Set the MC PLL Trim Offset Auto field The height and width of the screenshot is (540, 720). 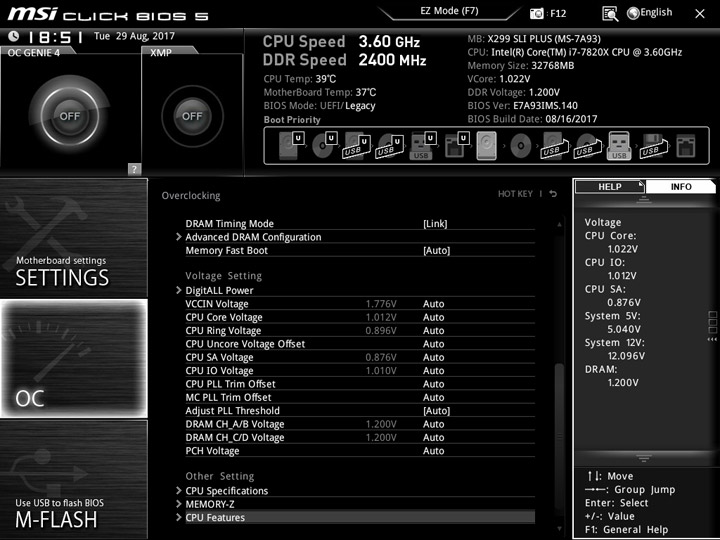tap(433, 397)
